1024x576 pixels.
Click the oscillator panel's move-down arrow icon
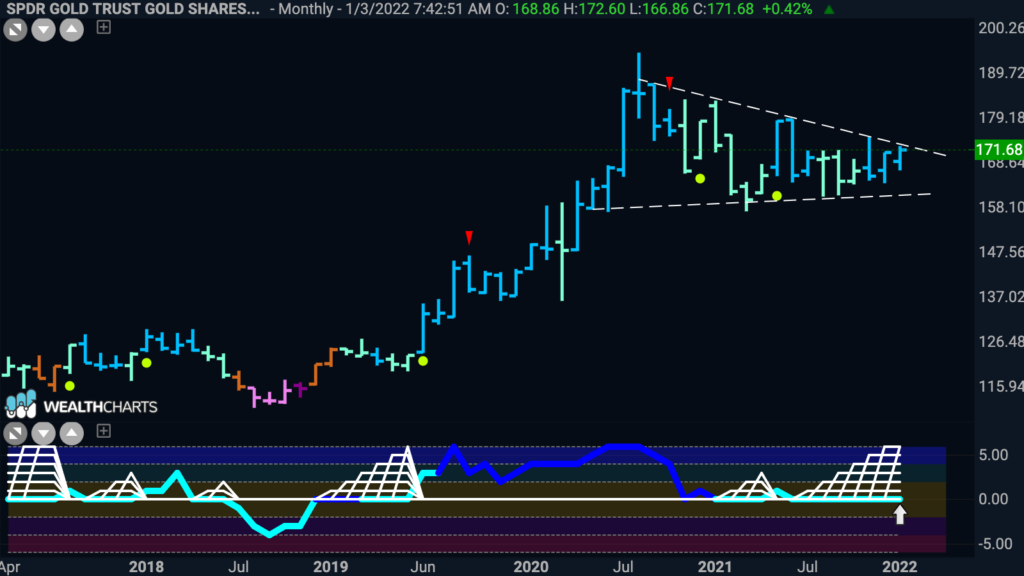[43, 433]
